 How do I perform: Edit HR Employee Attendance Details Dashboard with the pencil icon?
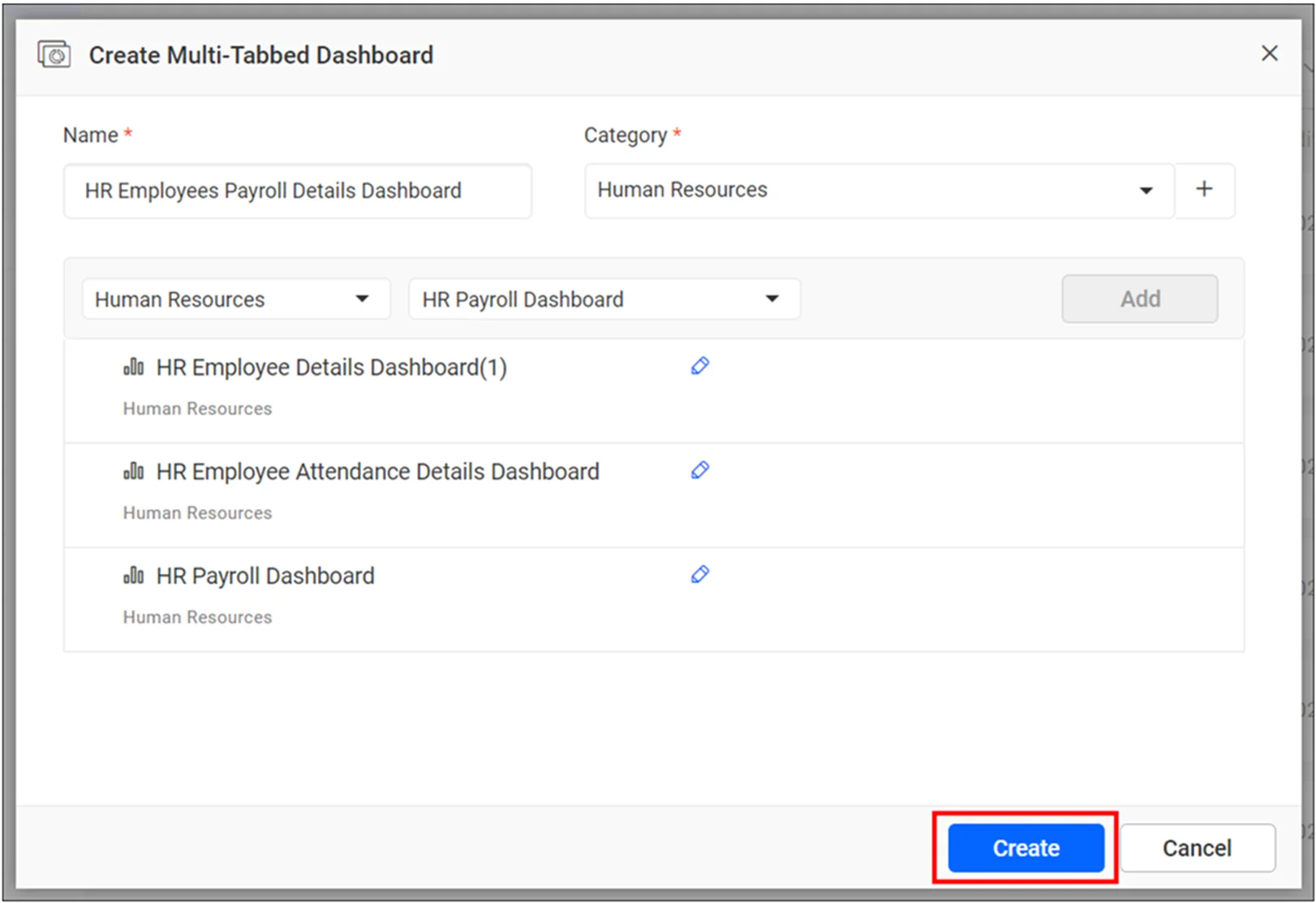click(x=699, y=470)
